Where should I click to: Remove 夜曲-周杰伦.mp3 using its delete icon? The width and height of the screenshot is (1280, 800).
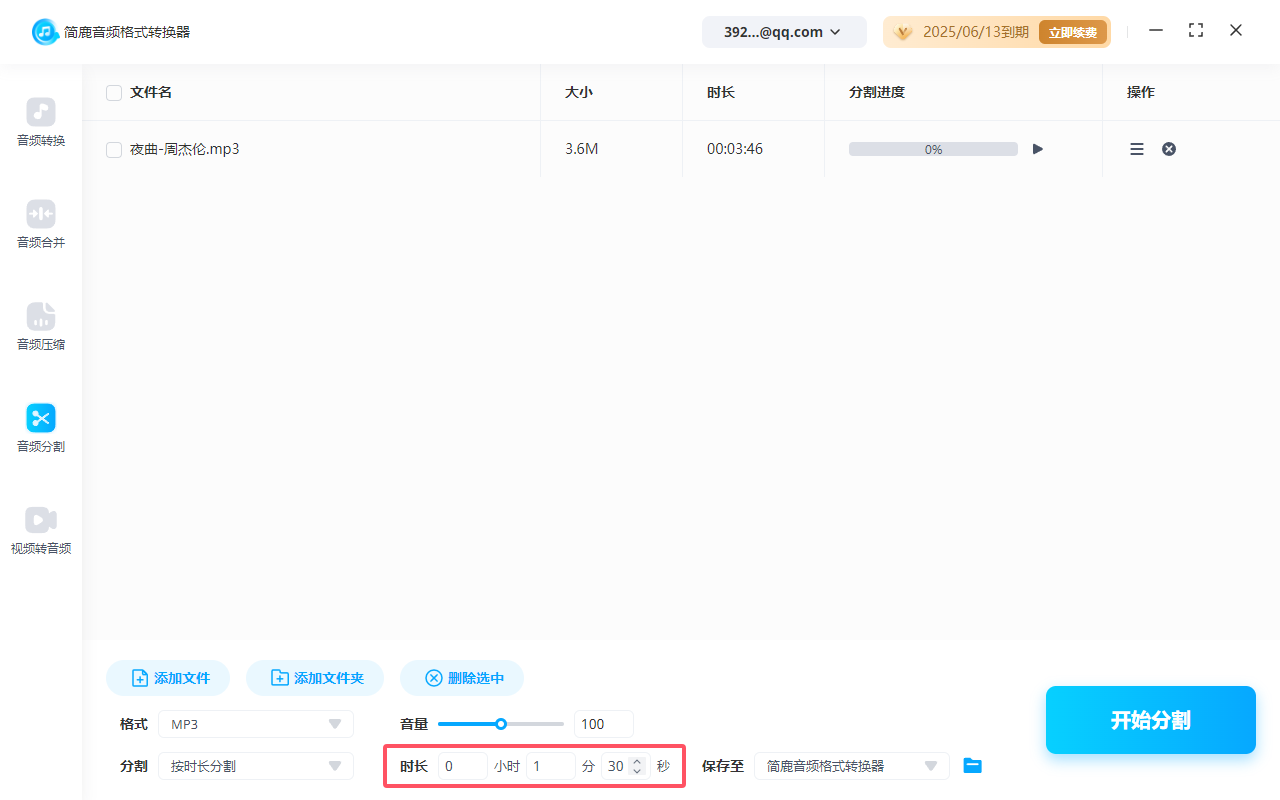1169,148
